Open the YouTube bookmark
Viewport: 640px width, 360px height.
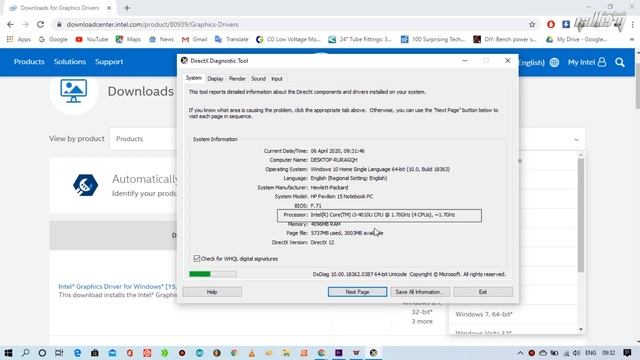(x=92, y=39)
